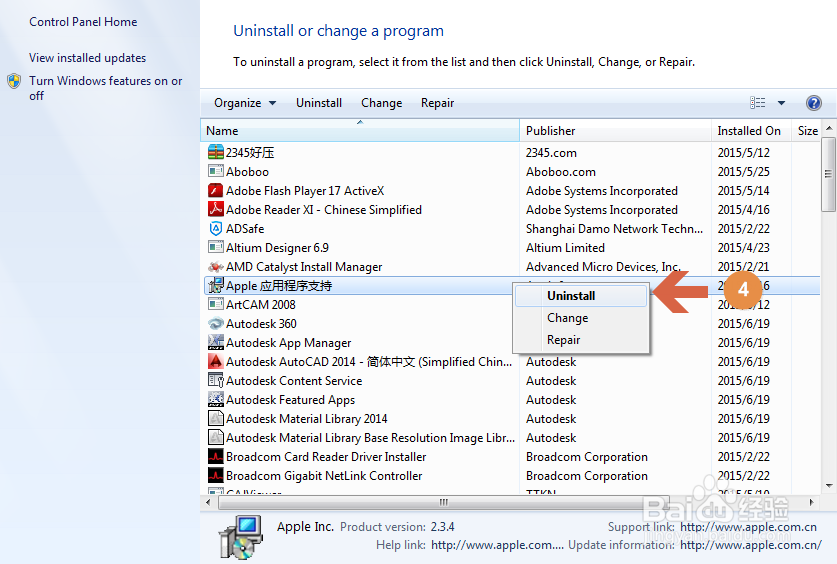
Task: Click the 2345好压 program icon
Action: click(216, 153)
